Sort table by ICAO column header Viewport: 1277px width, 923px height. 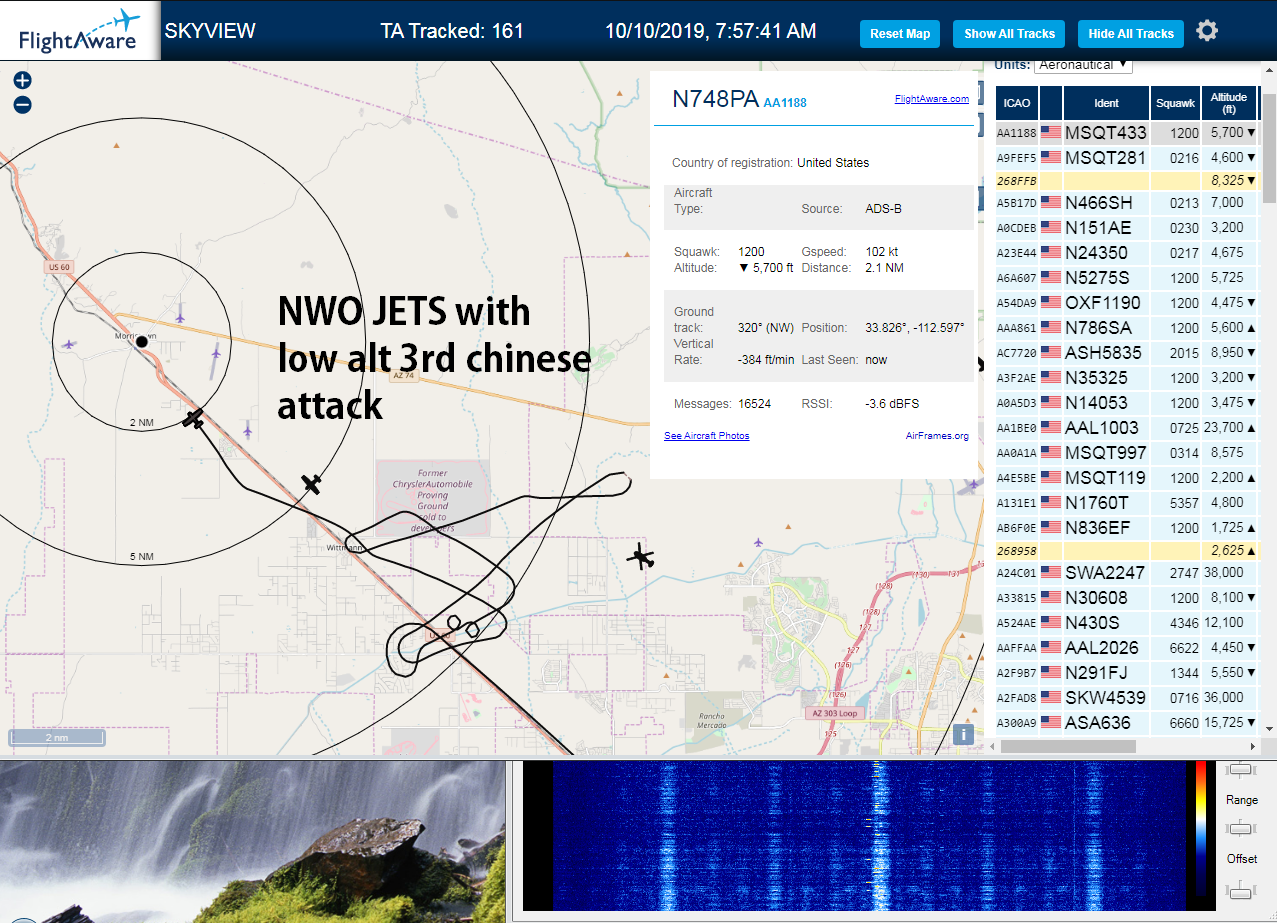[1016, 102]
